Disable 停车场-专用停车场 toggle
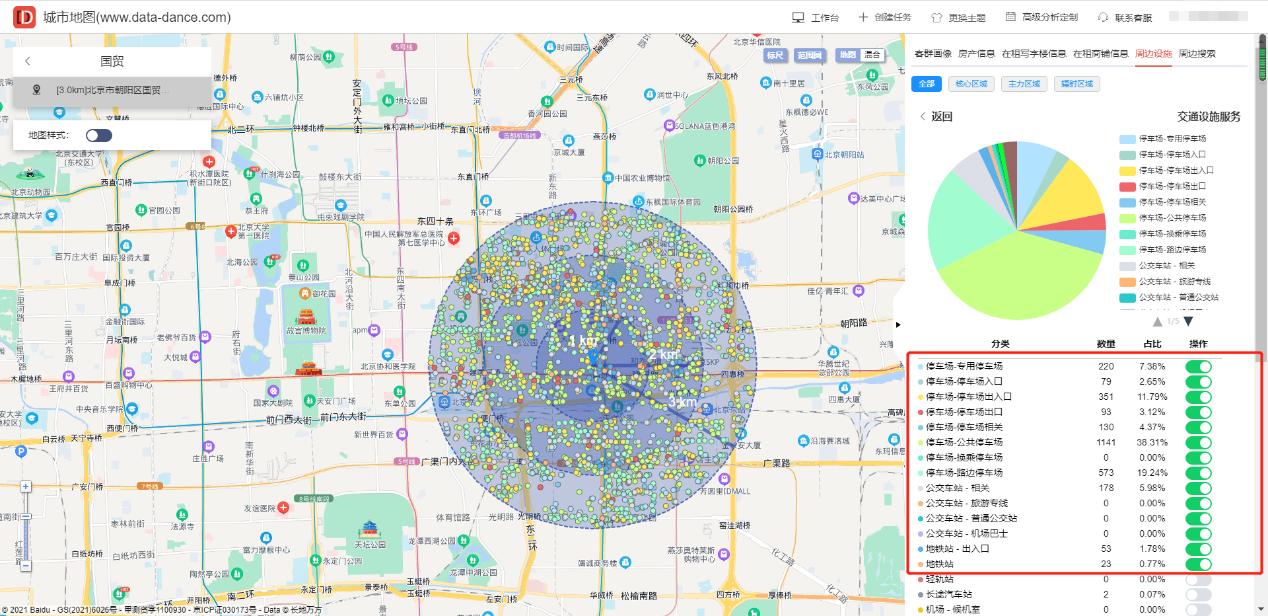 [1197, 367]
